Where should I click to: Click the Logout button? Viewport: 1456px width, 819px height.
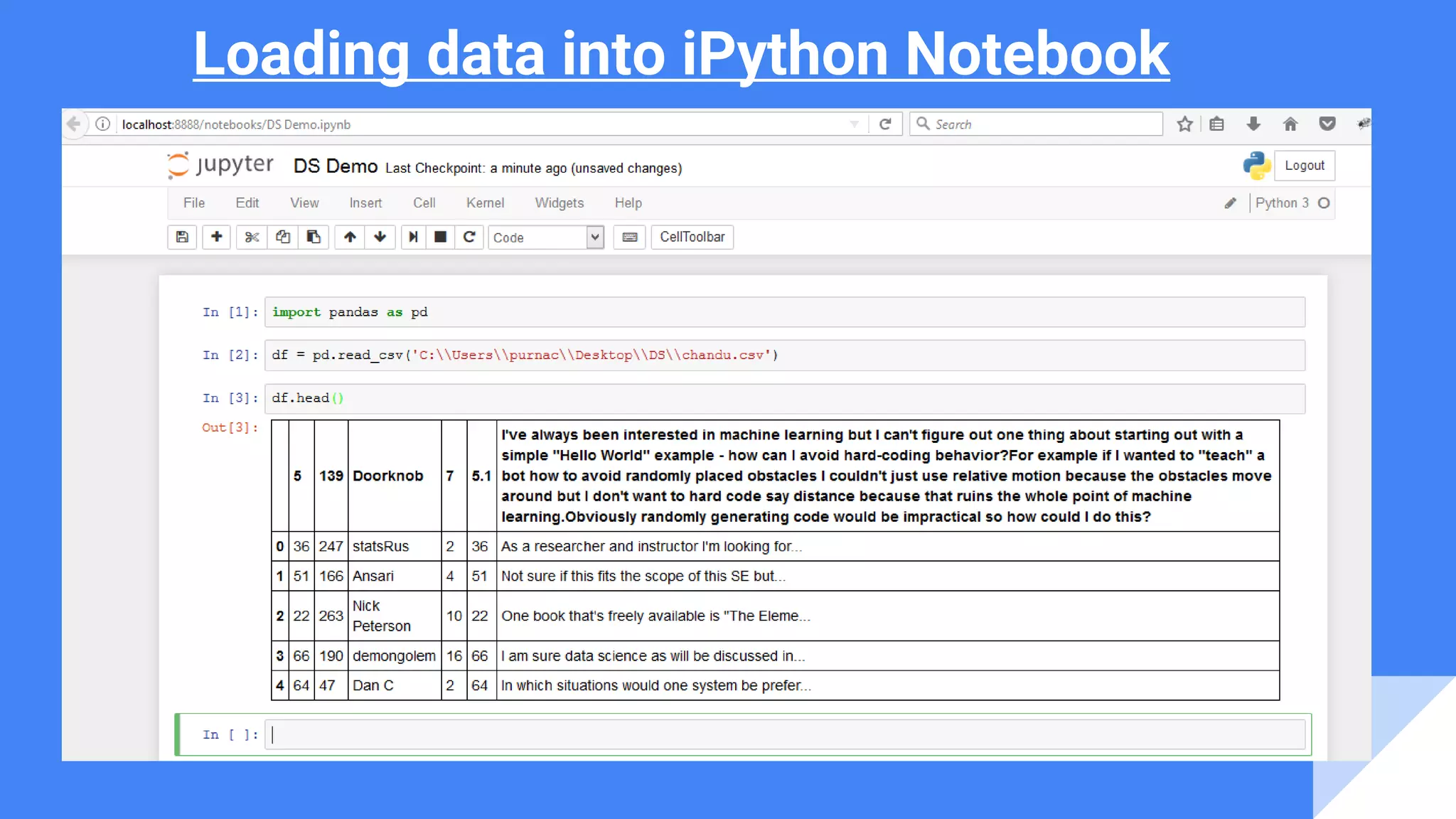[x=1305, y=166]
